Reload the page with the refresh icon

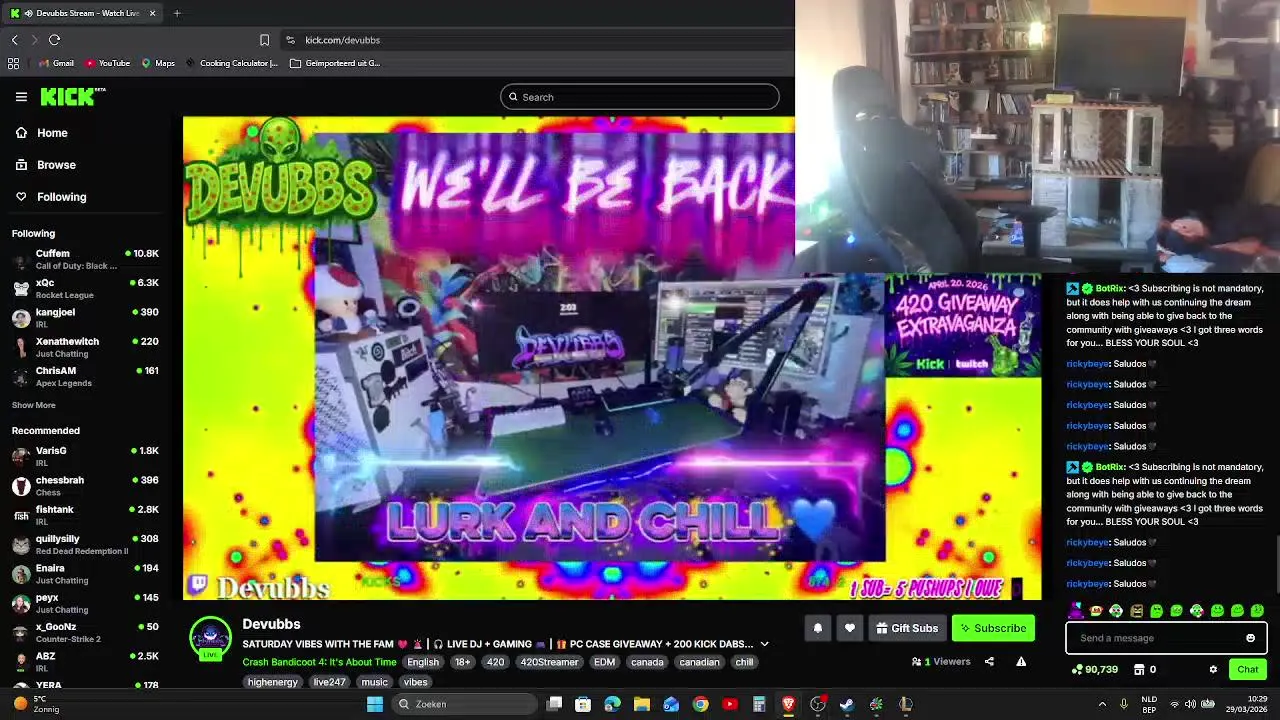click(x=54, y=40)
